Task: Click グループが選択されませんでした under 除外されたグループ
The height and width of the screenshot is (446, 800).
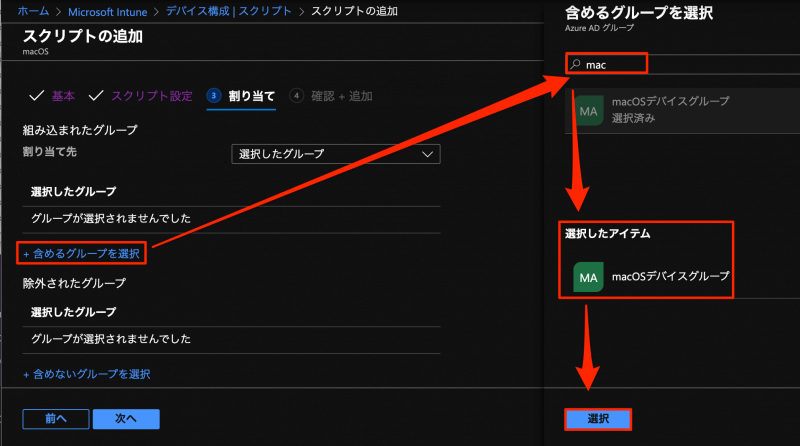Action: [x=111, y=339]
